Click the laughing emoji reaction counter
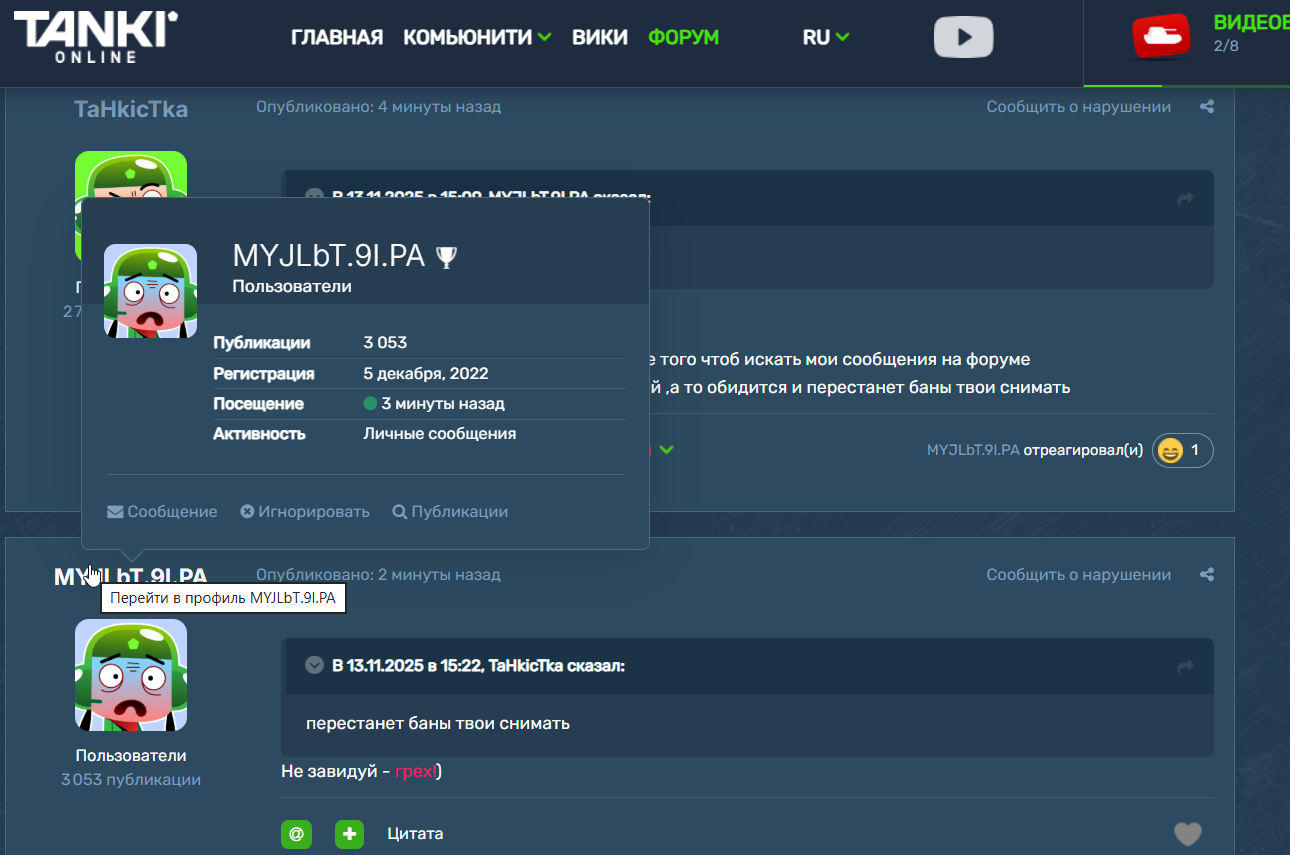The width and height of the screenshot is (1290, 855). click(x=1183, y=451)
